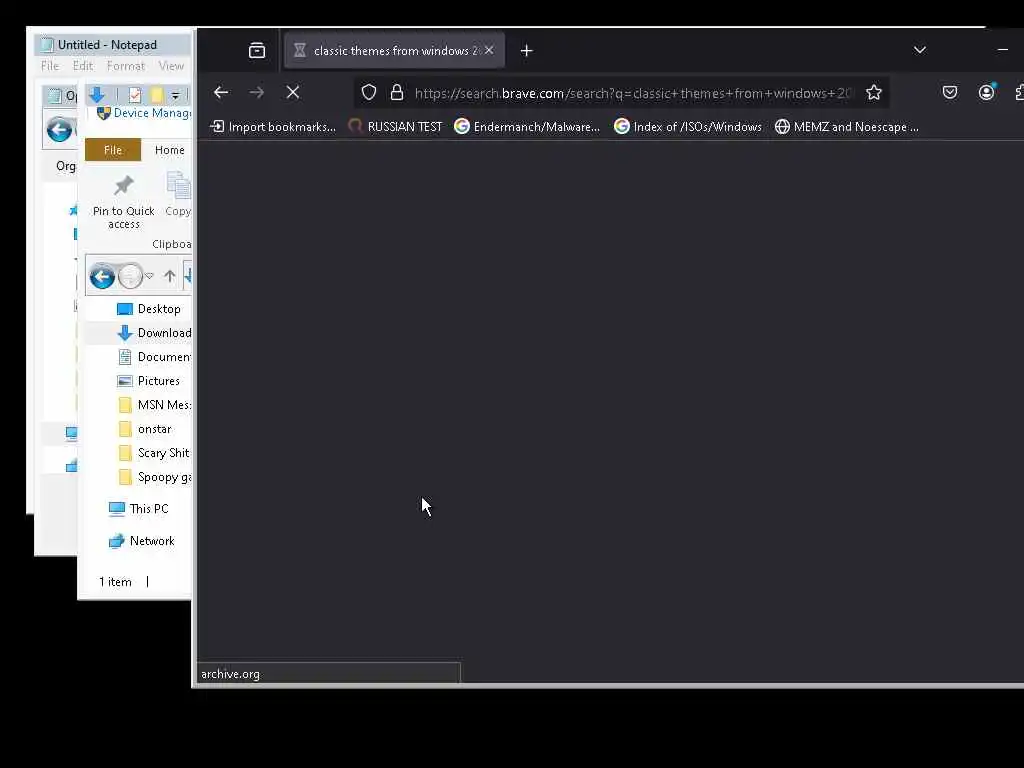Image resolution: width=1024 pixels, height=768 pixels.
Task: Open the Pocket save icon
Action: click(x=950, y=93)
